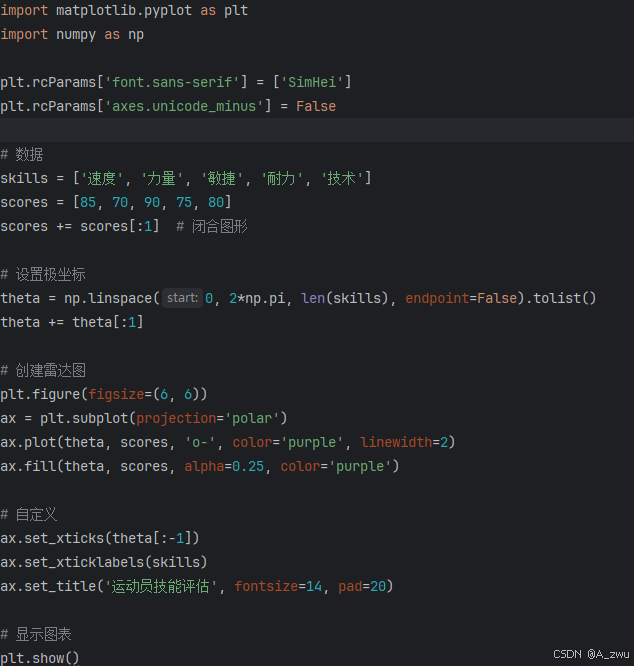Click the 'axes.unicode_minus' string
This screenshot has height=666, width=634.
click(x=184, y=106)
